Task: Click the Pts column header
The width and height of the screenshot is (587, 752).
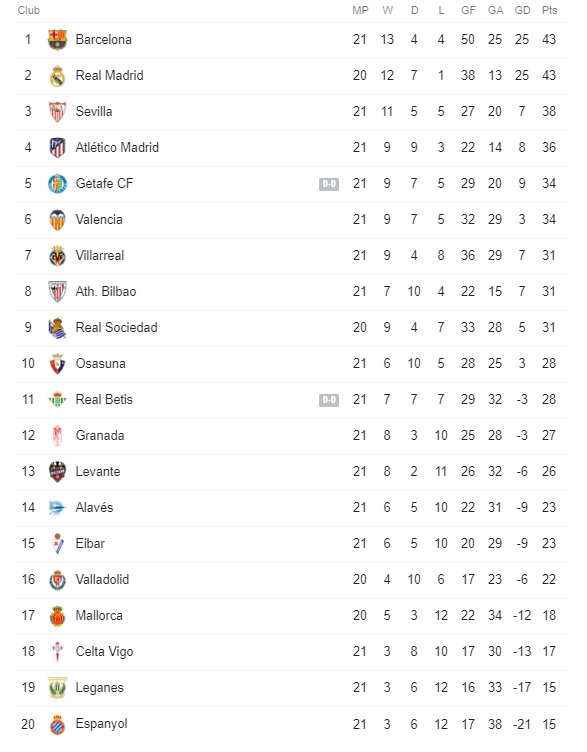Action: [550, 10]
